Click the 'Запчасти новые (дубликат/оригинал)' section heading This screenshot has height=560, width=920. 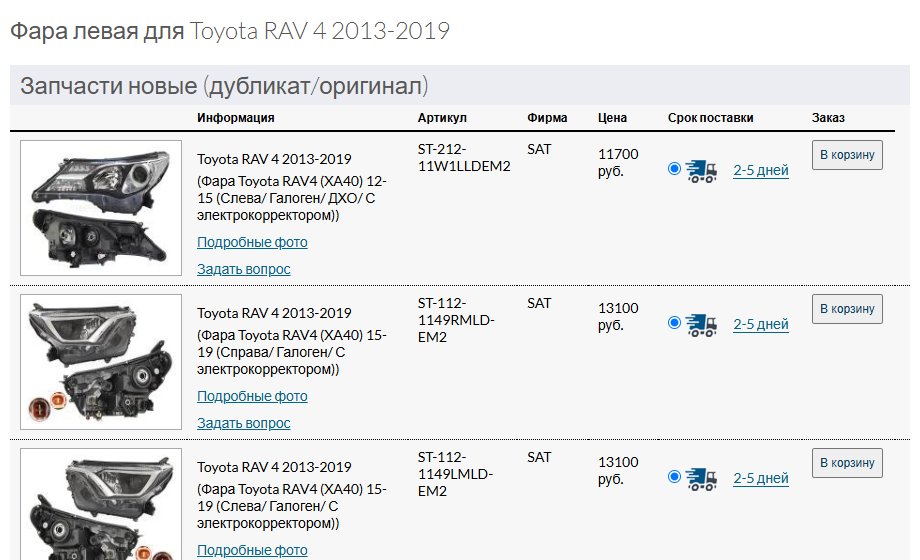click(224, 86)
